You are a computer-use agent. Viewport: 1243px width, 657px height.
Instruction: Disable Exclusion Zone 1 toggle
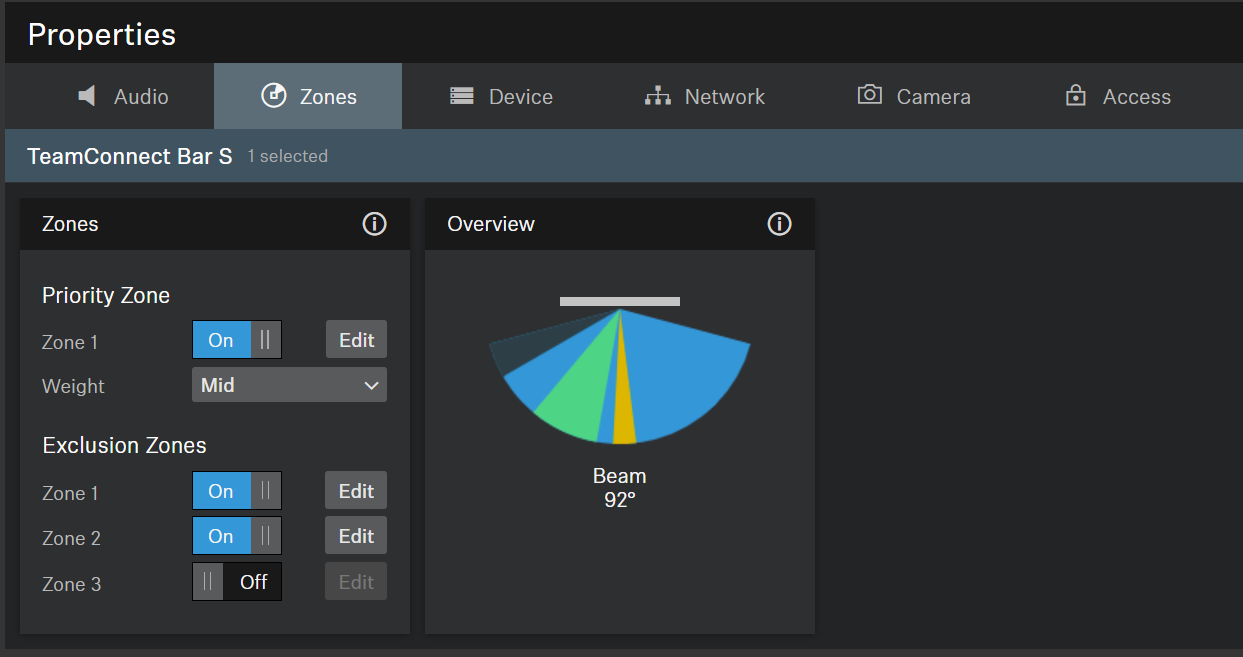click(x=237, y=491)
